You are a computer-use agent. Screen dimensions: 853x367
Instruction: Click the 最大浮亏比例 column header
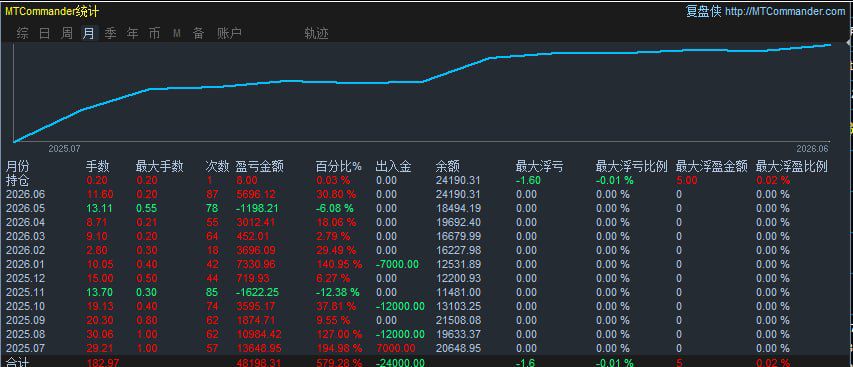tap(632, 166)
